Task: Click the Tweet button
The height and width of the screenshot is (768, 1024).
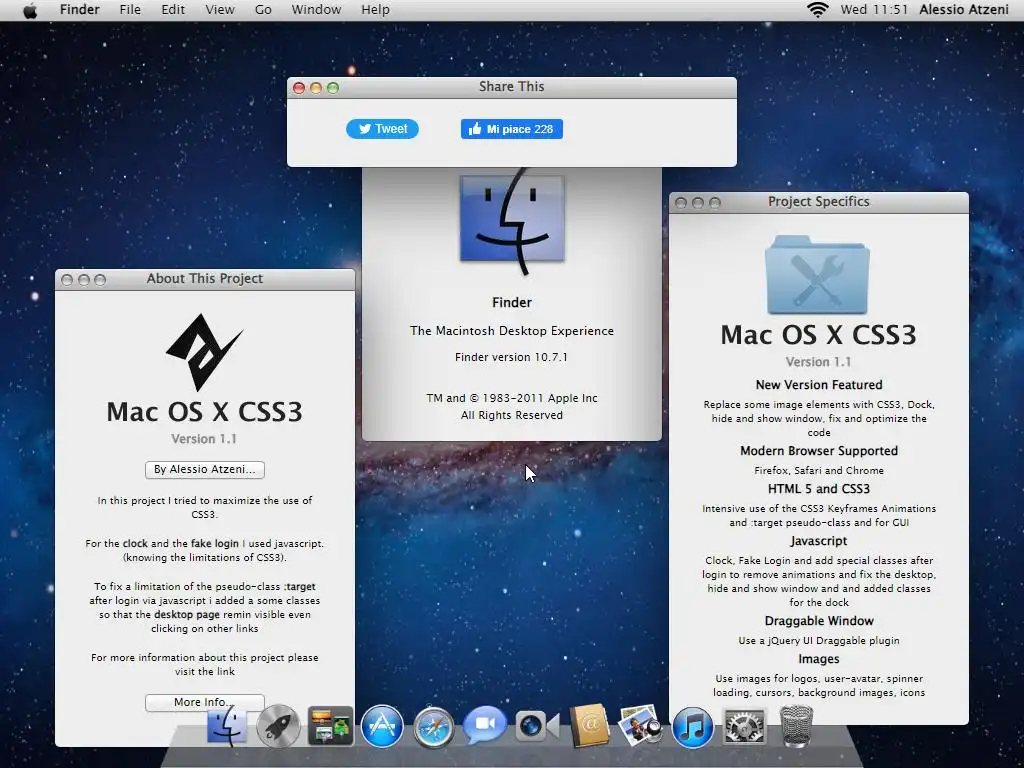Action: tap(382, 129)
